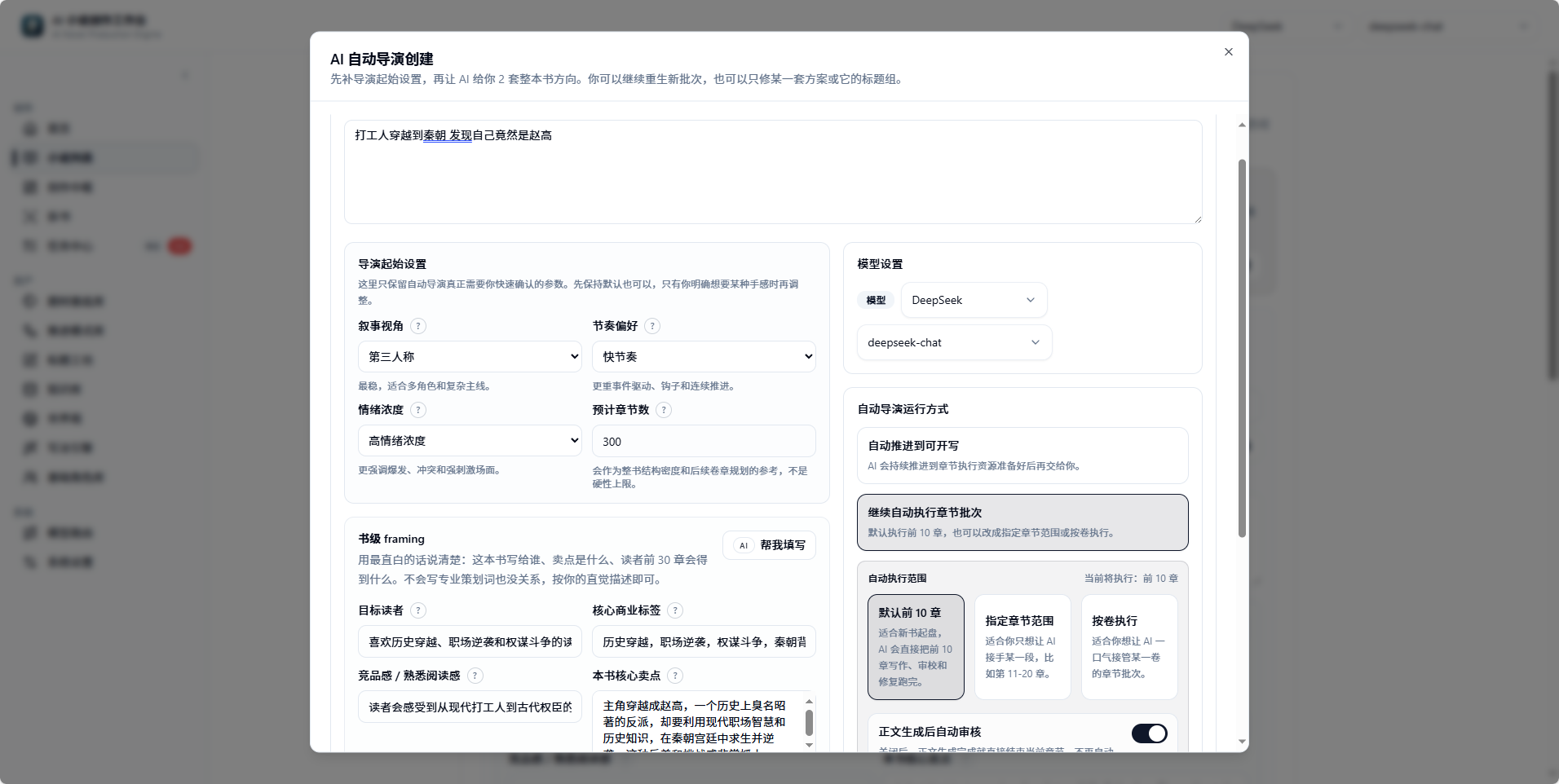This screenshot has height=784, width=1559.
Task: Select the 按卷执行 execution option
Action: (x=1128, y=647)
